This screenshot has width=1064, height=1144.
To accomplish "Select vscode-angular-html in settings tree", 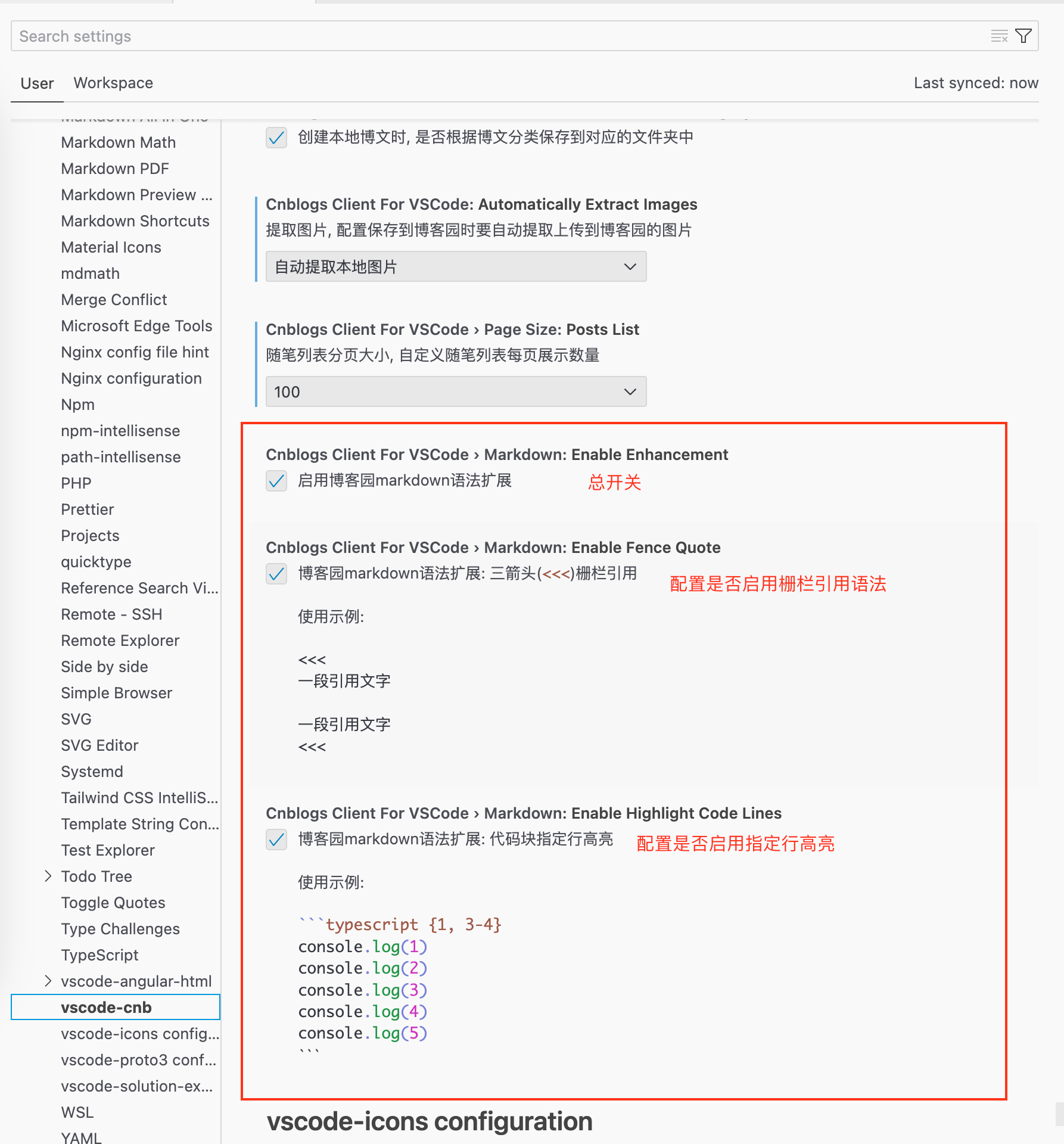I will (136, 981).
